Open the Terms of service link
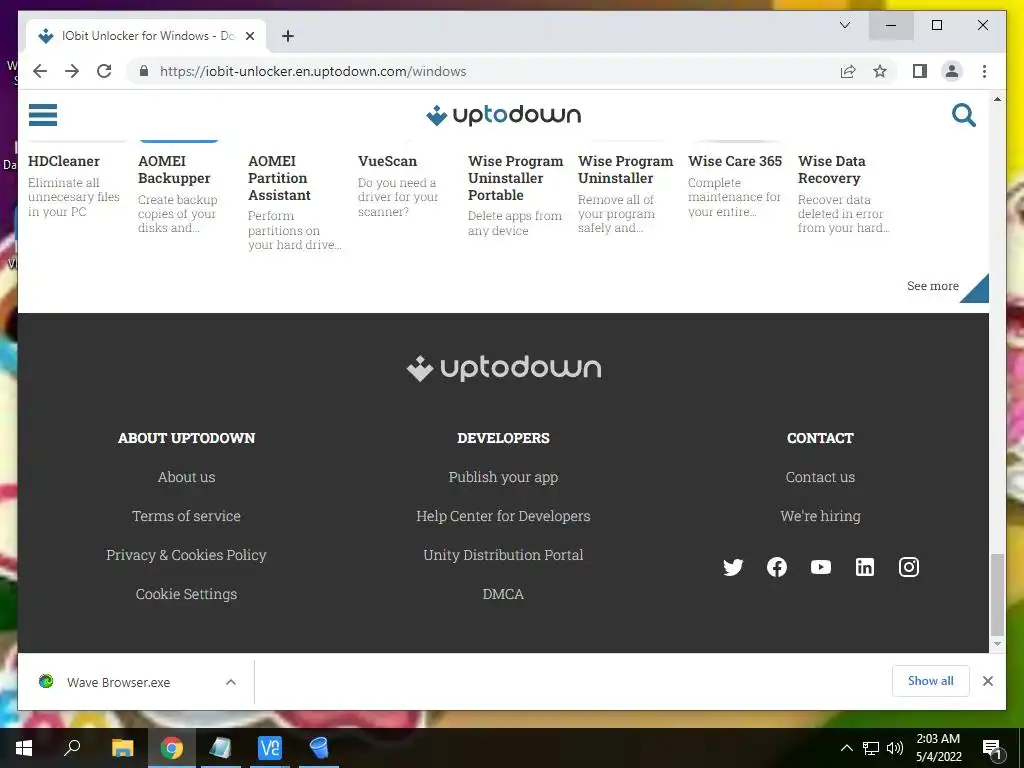Image resolution: width=1024 pixels, height=768 pixels. click(x=186, y=516)
